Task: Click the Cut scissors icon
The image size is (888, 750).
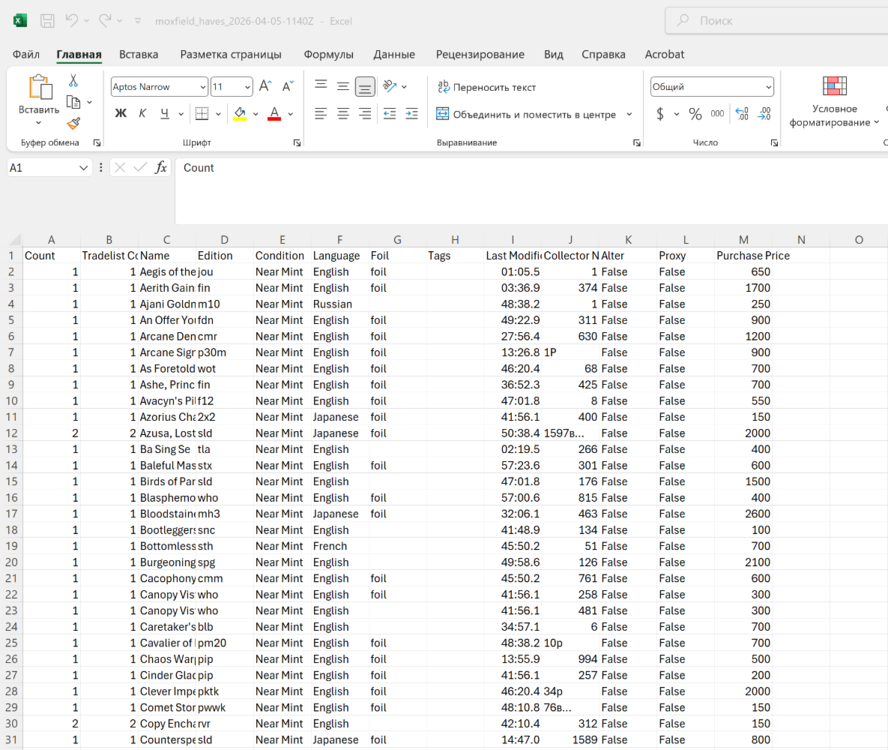Action: 73,81
